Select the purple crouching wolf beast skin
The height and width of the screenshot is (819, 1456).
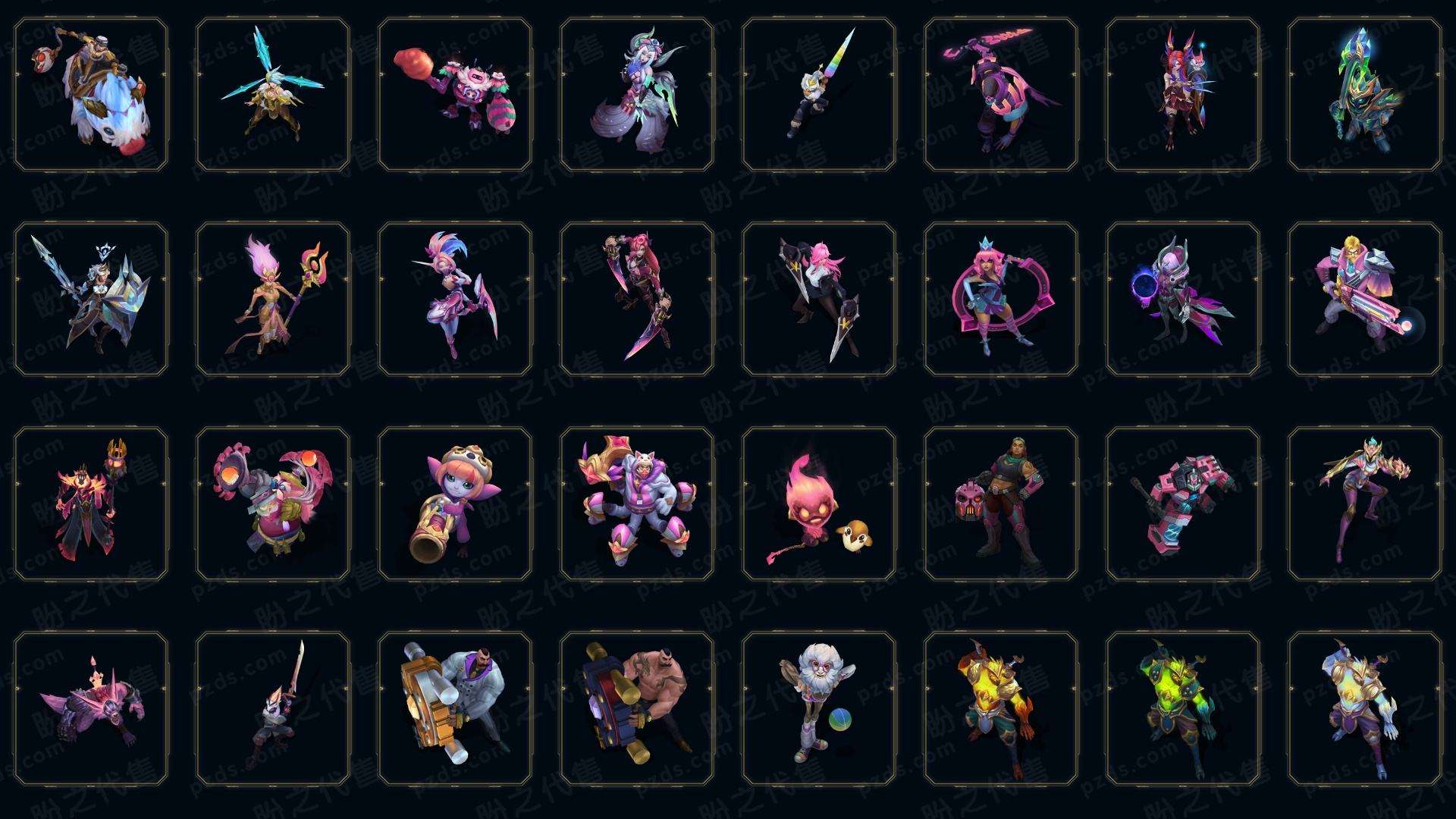pos(91,708)
